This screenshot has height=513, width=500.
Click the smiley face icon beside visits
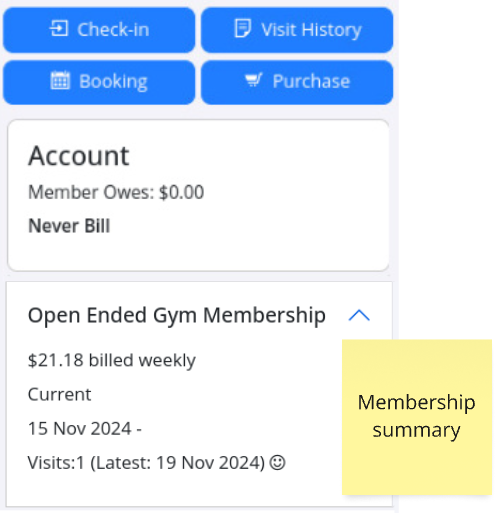(277, 463)
